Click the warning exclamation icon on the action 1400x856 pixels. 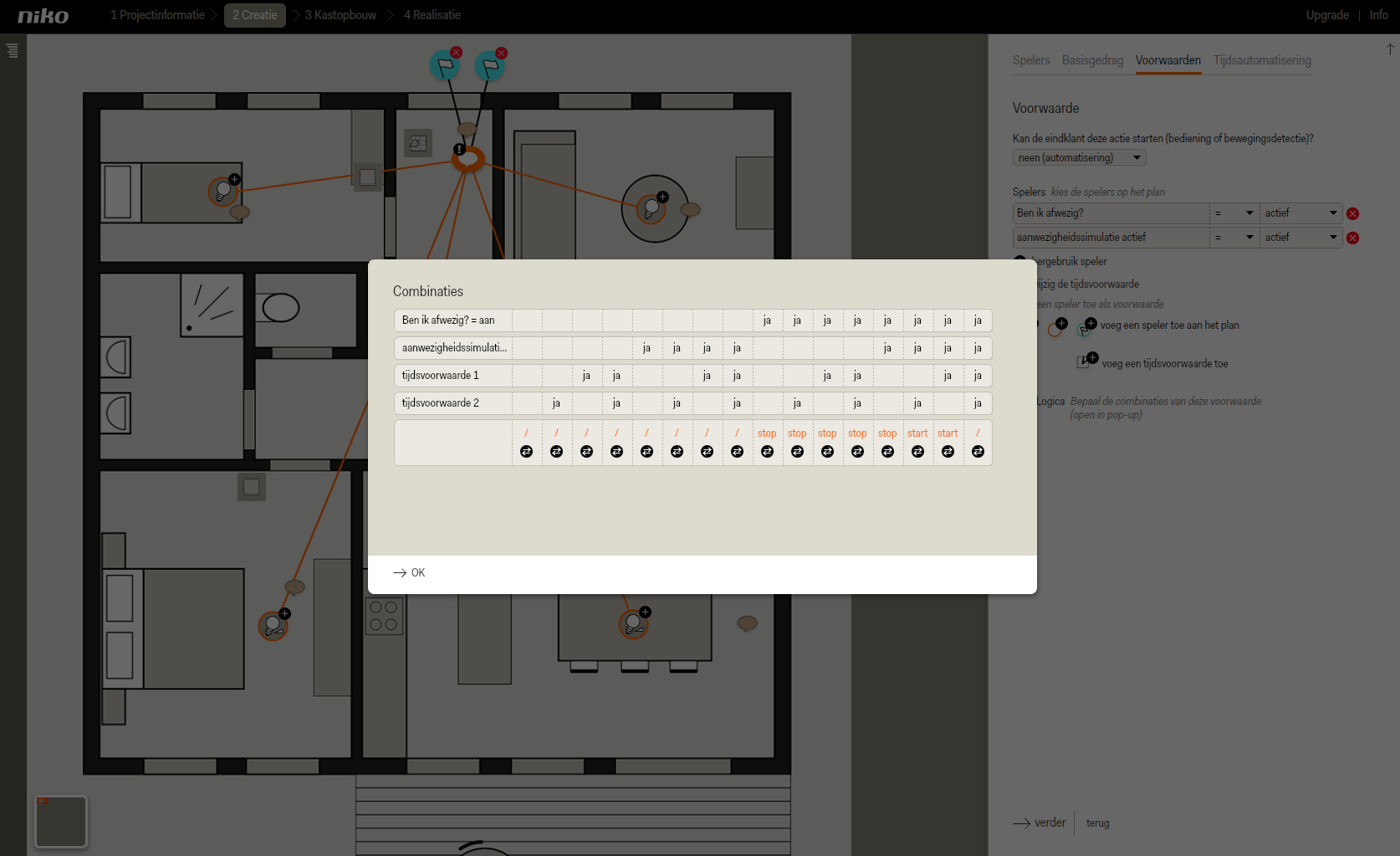pyautogui.click(x=459, y=150)
